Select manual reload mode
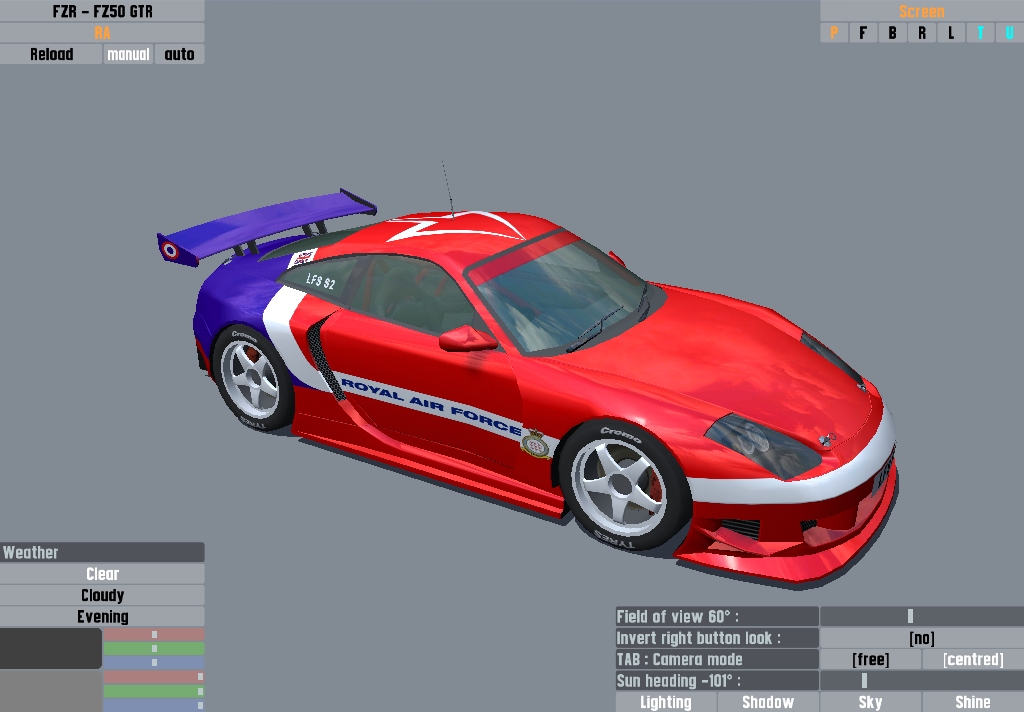The height and width of the screenshot is (712, 1024). pyautogui.click(x=128, y=54)
